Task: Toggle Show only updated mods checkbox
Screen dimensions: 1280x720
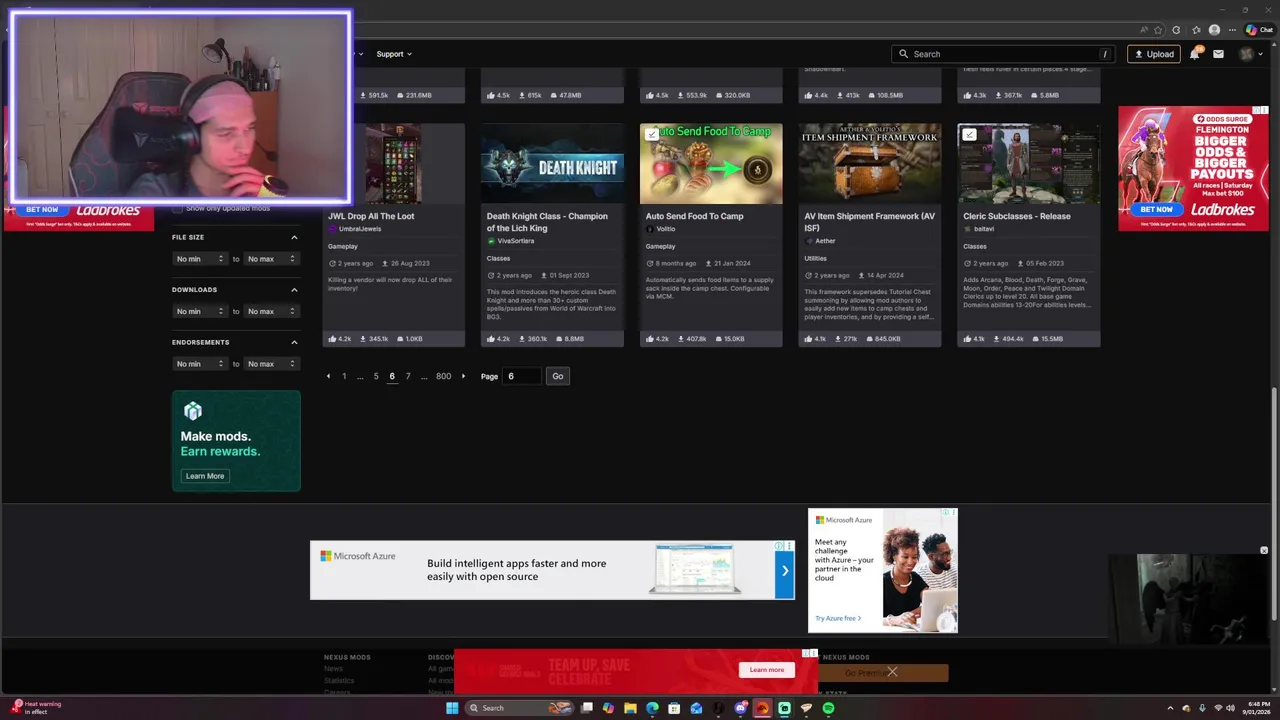Action: click(177, 208)
